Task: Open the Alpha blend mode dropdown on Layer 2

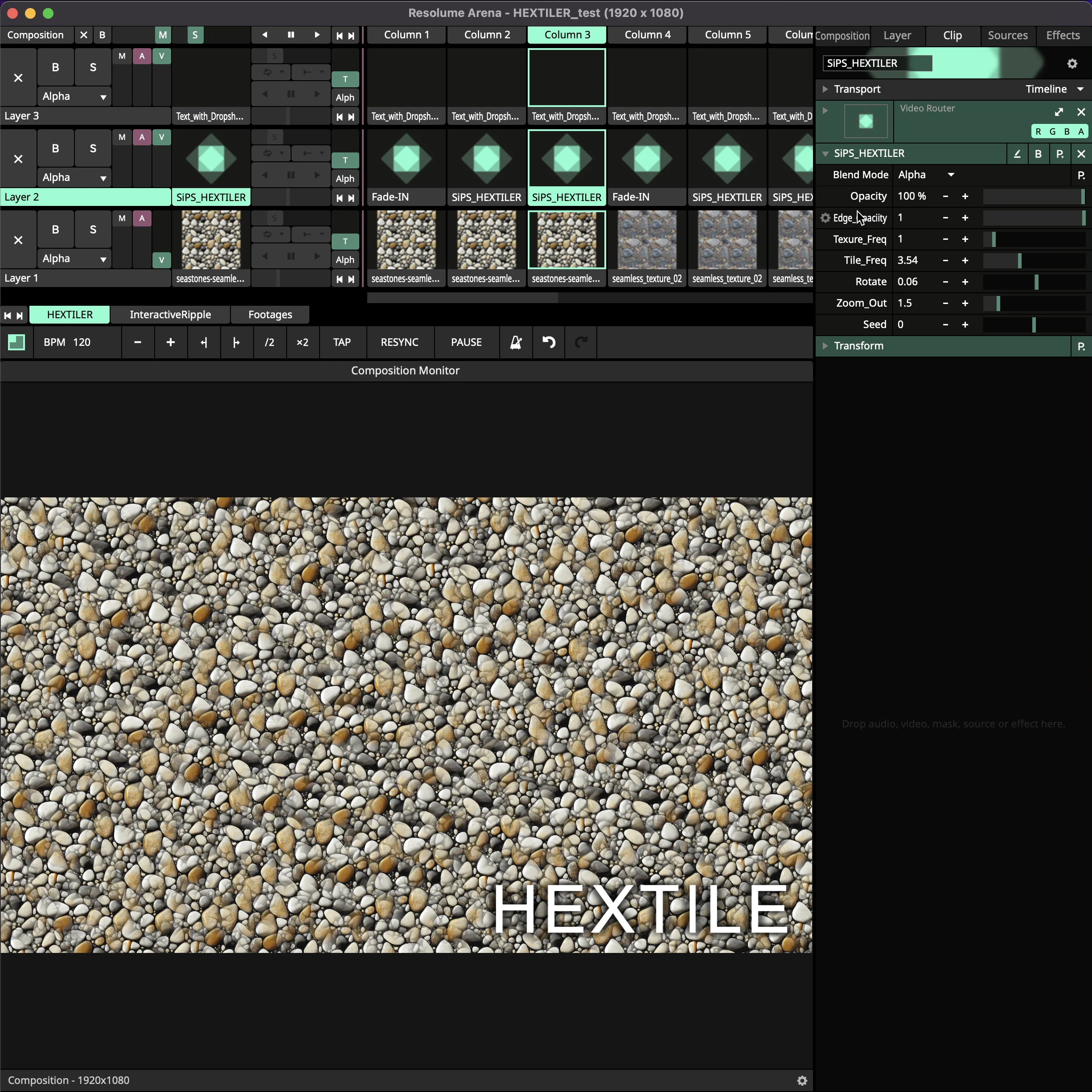Action: [x=74, y=177]
